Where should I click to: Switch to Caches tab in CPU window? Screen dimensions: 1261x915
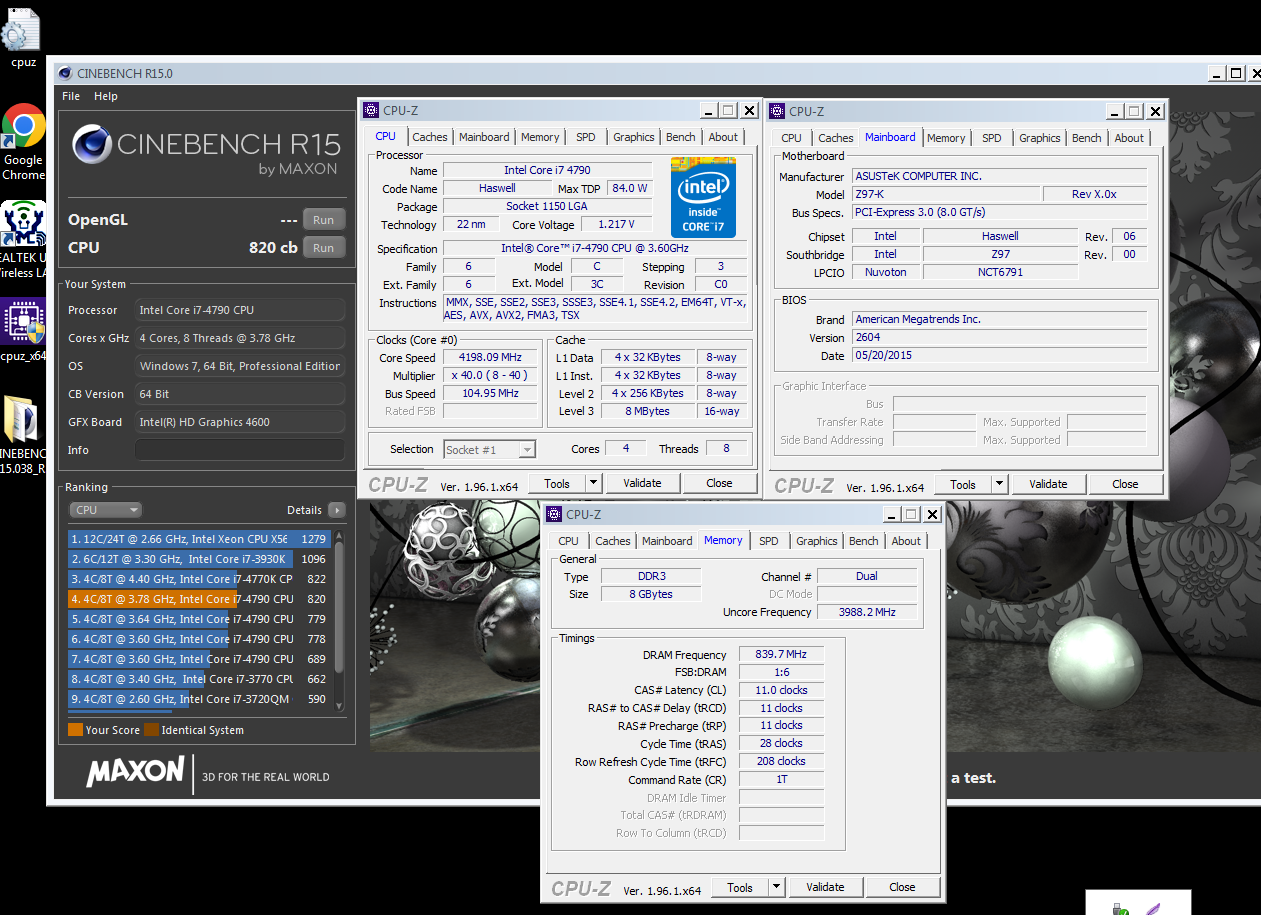click(x=430, y=137)
